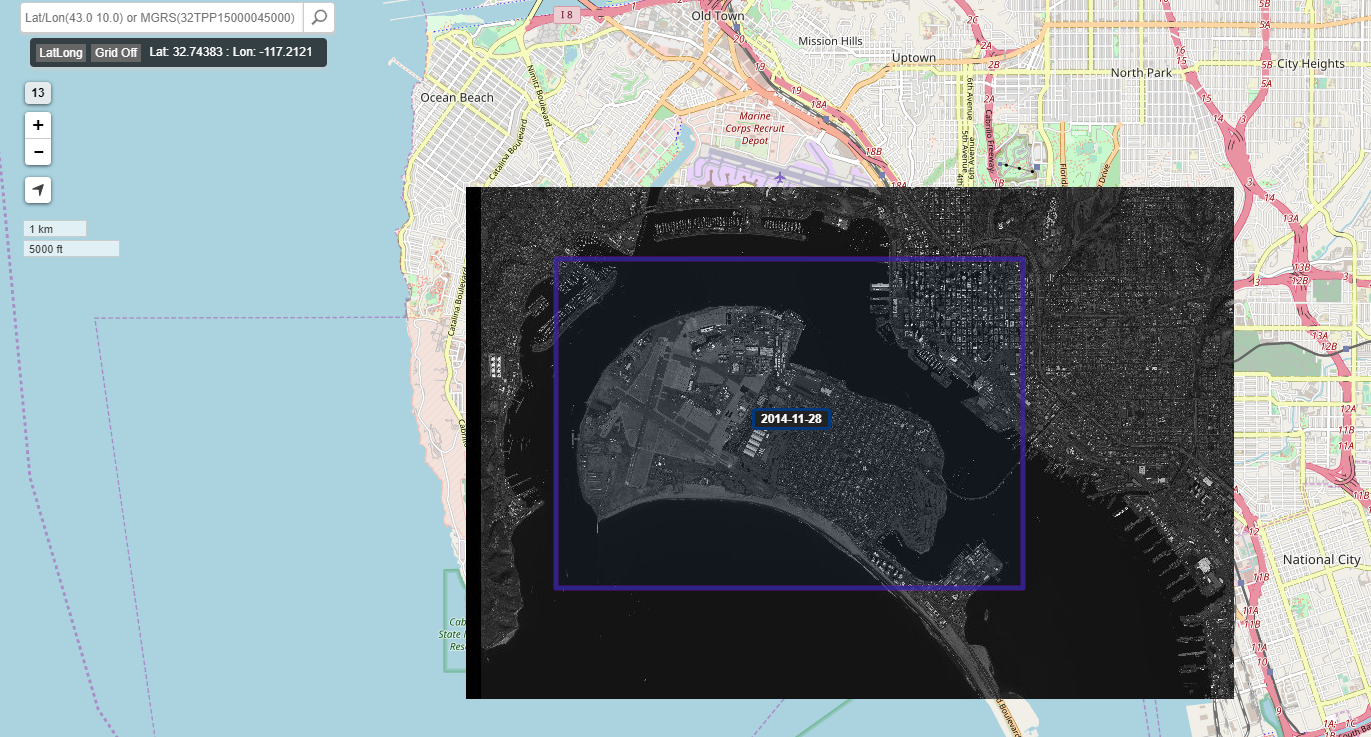Click the Ocean Beach map label
Viewport: 1371px width, 737px height.
coord(457,98)
